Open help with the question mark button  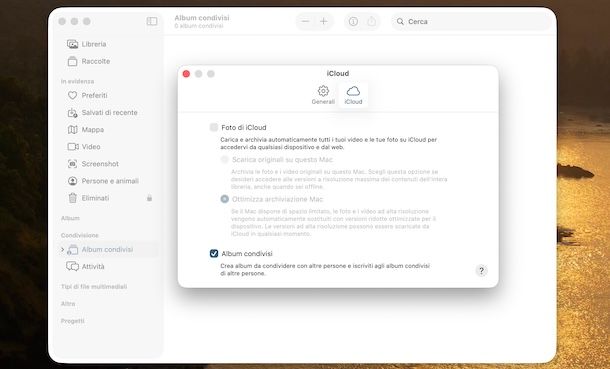(481, 270)
